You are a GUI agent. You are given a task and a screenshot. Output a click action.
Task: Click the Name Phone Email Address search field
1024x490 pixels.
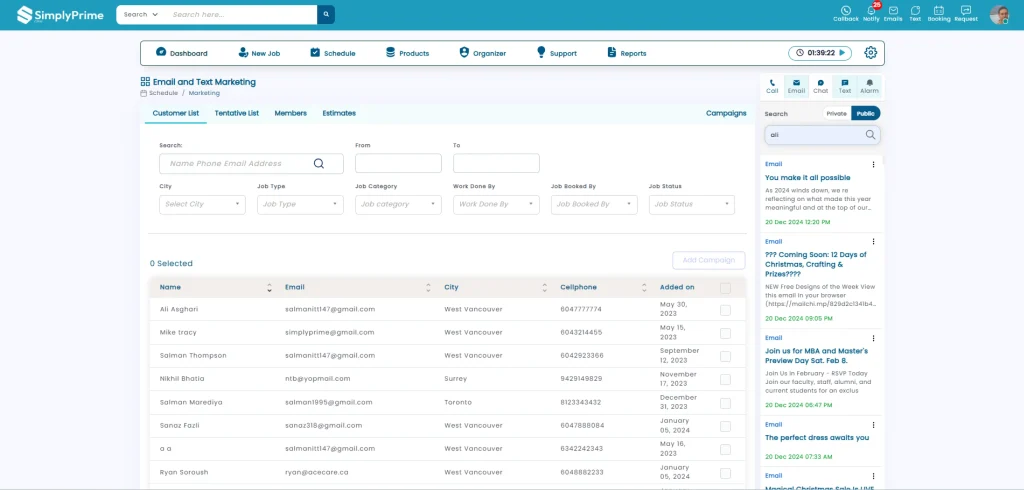coord(251,163)
